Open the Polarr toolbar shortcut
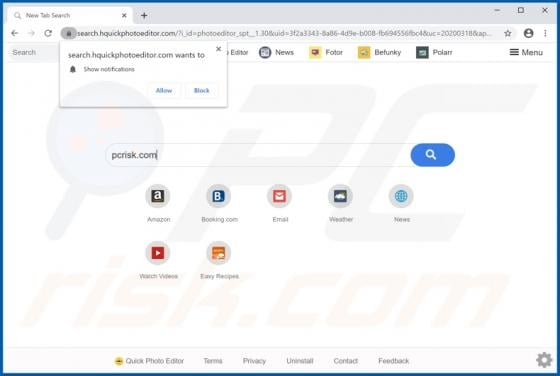Viewport: 560px width, 376px height. pos(434,52)
